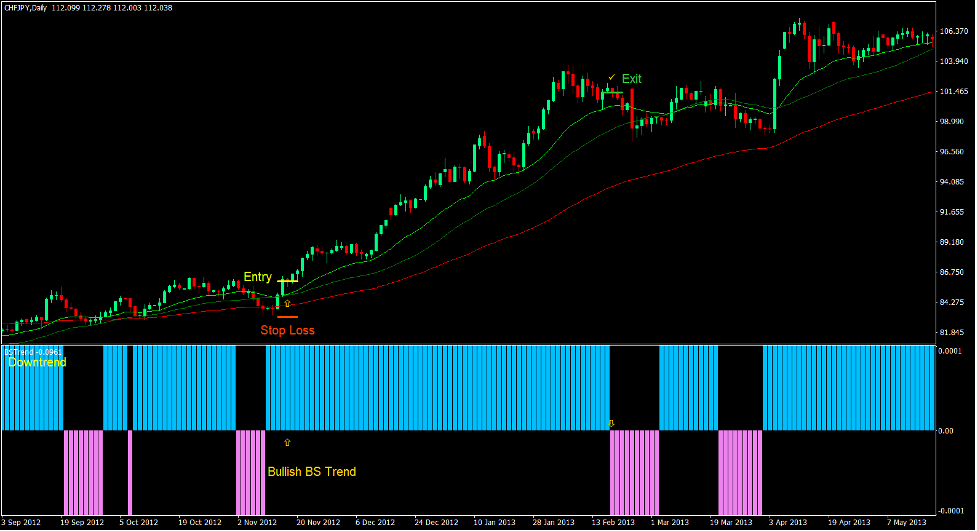Screen dimensions: 977x531
Task: Click the up arrow below the Entry candle
Action: 287,302
